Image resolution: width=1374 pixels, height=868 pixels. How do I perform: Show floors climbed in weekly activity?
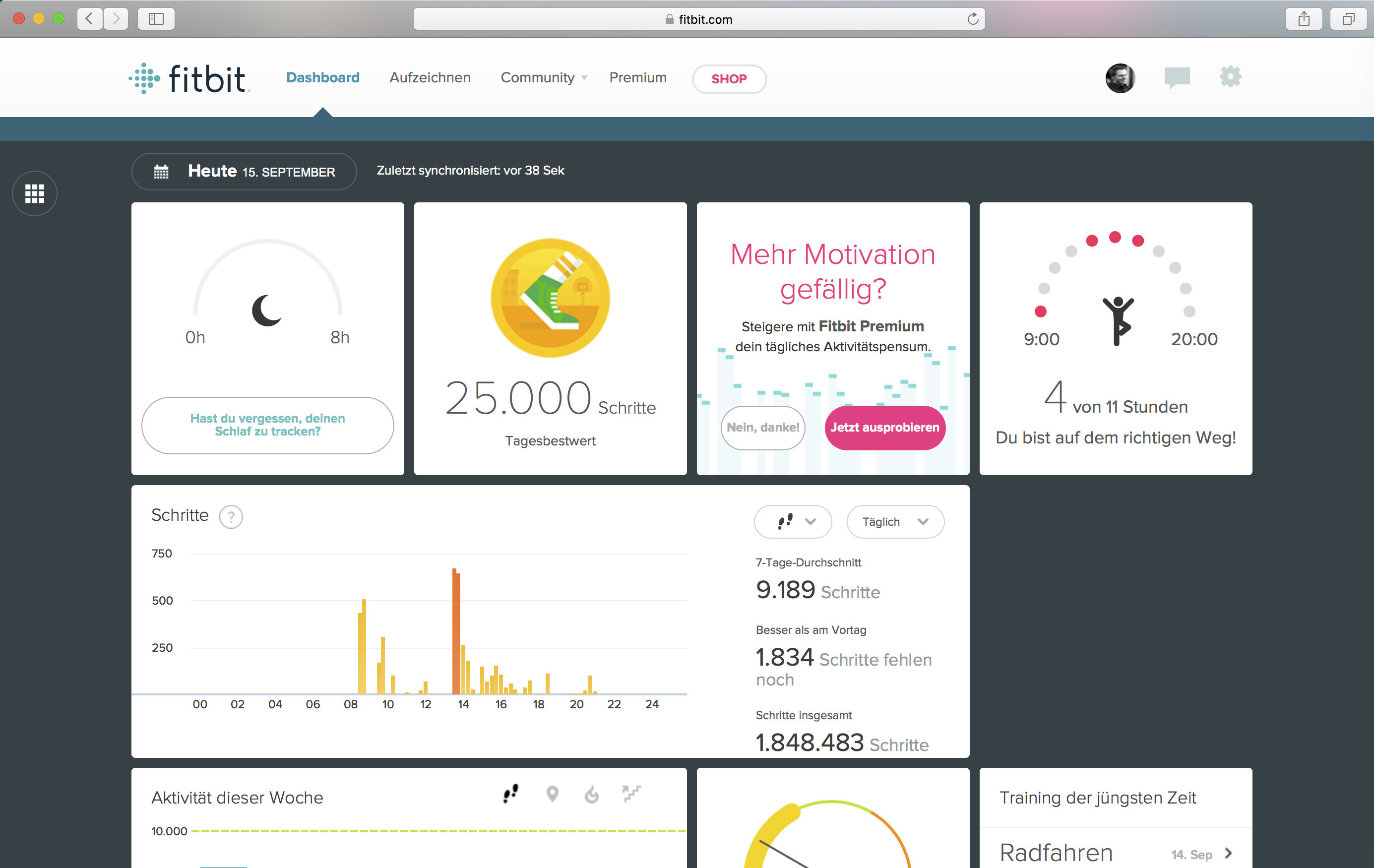point(631,793)
